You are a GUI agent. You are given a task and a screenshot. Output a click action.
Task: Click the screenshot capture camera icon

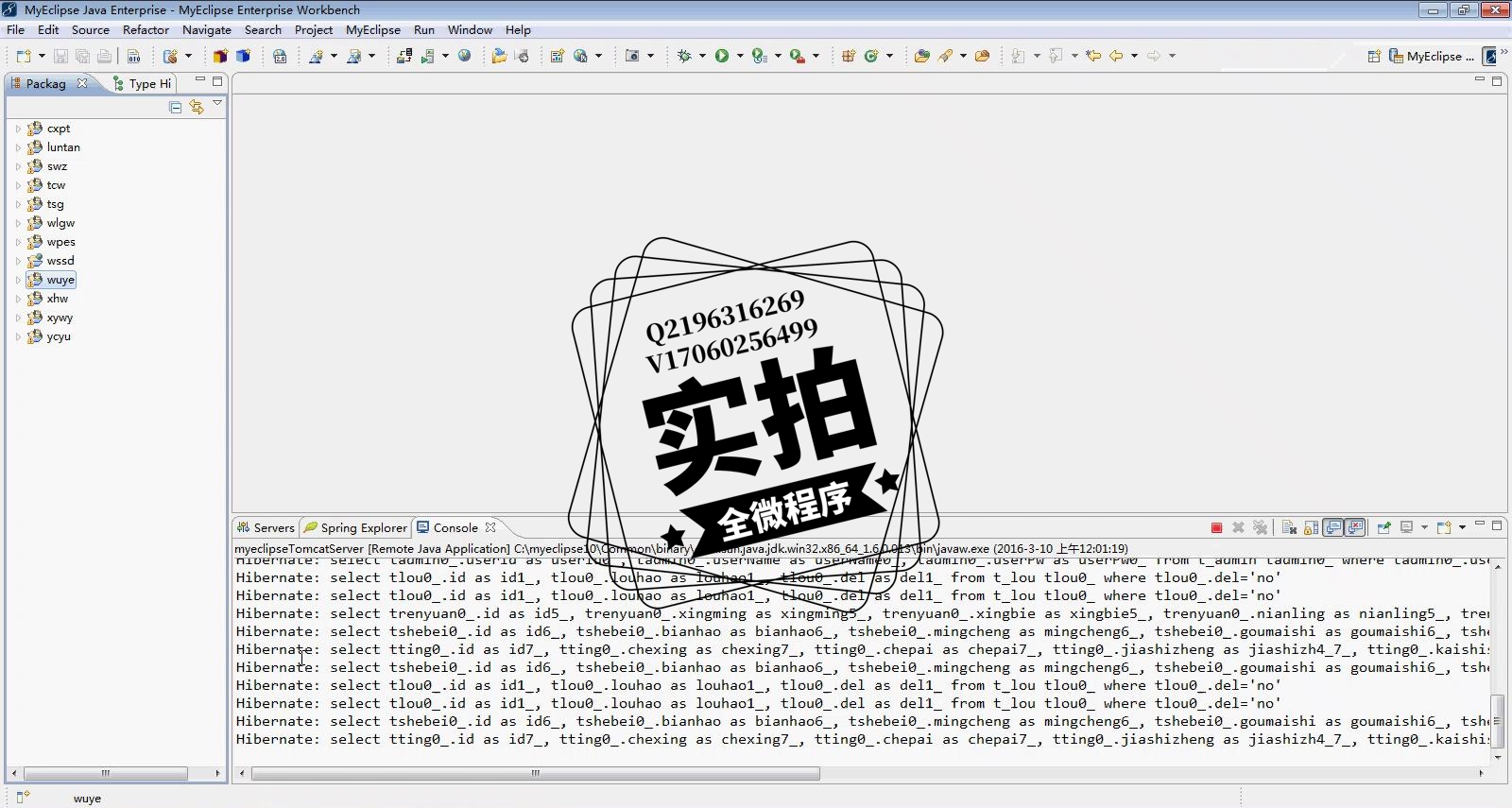click(x=632, y=56)
